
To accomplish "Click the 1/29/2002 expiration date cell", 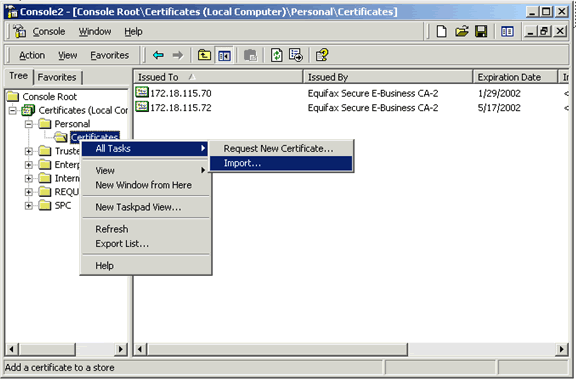I will coord(499,93).
